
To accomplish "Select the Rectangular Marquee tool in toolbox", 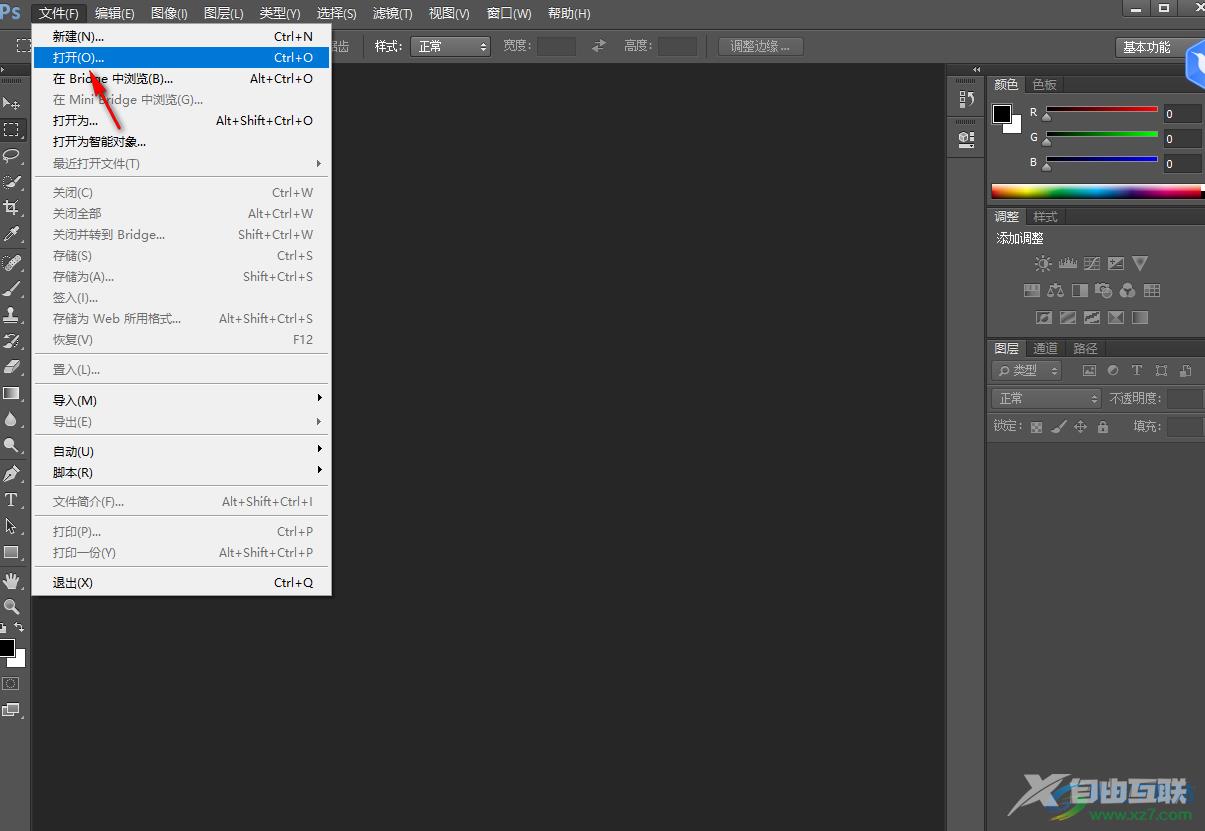I will click(x=12, y=130).
